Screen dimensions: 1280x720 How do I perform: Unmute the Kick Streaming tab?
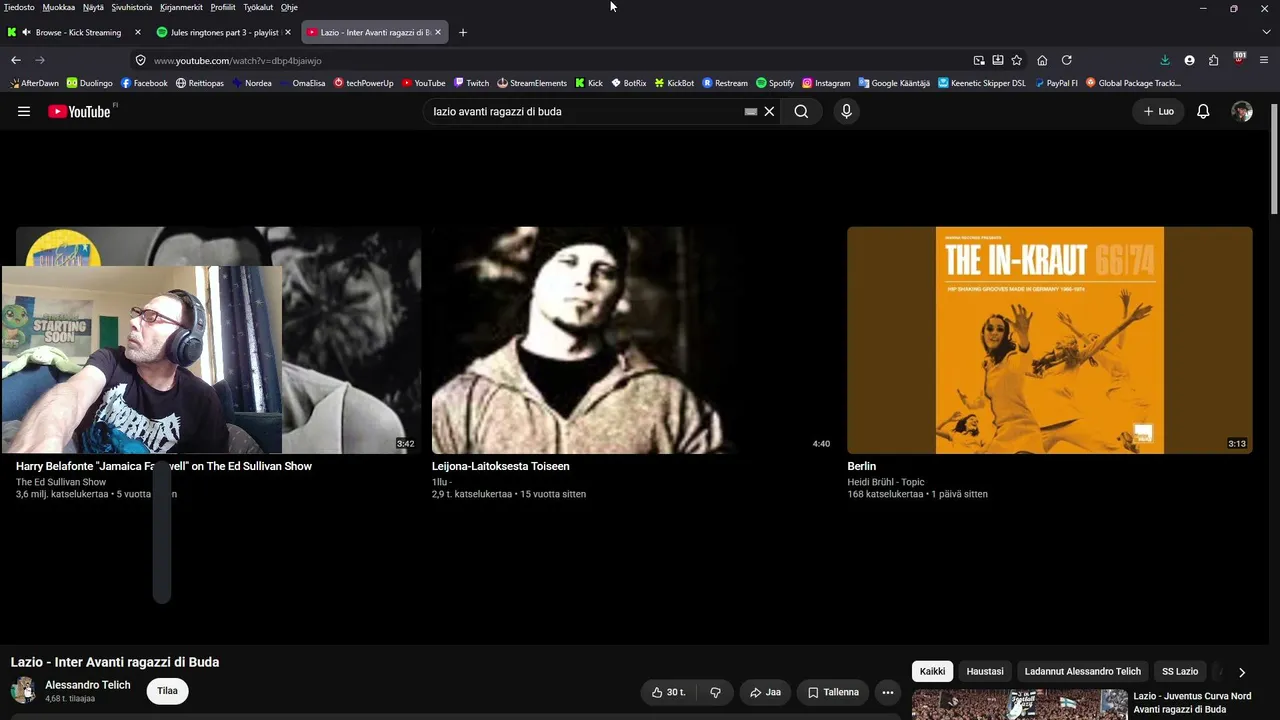pyautogui.click(x=26, y=32)
